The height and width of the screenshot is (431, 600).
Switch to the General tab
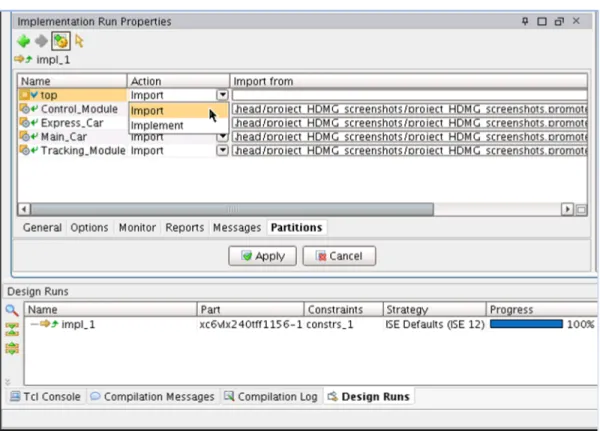pyautogui.click(x=42, y=227)
